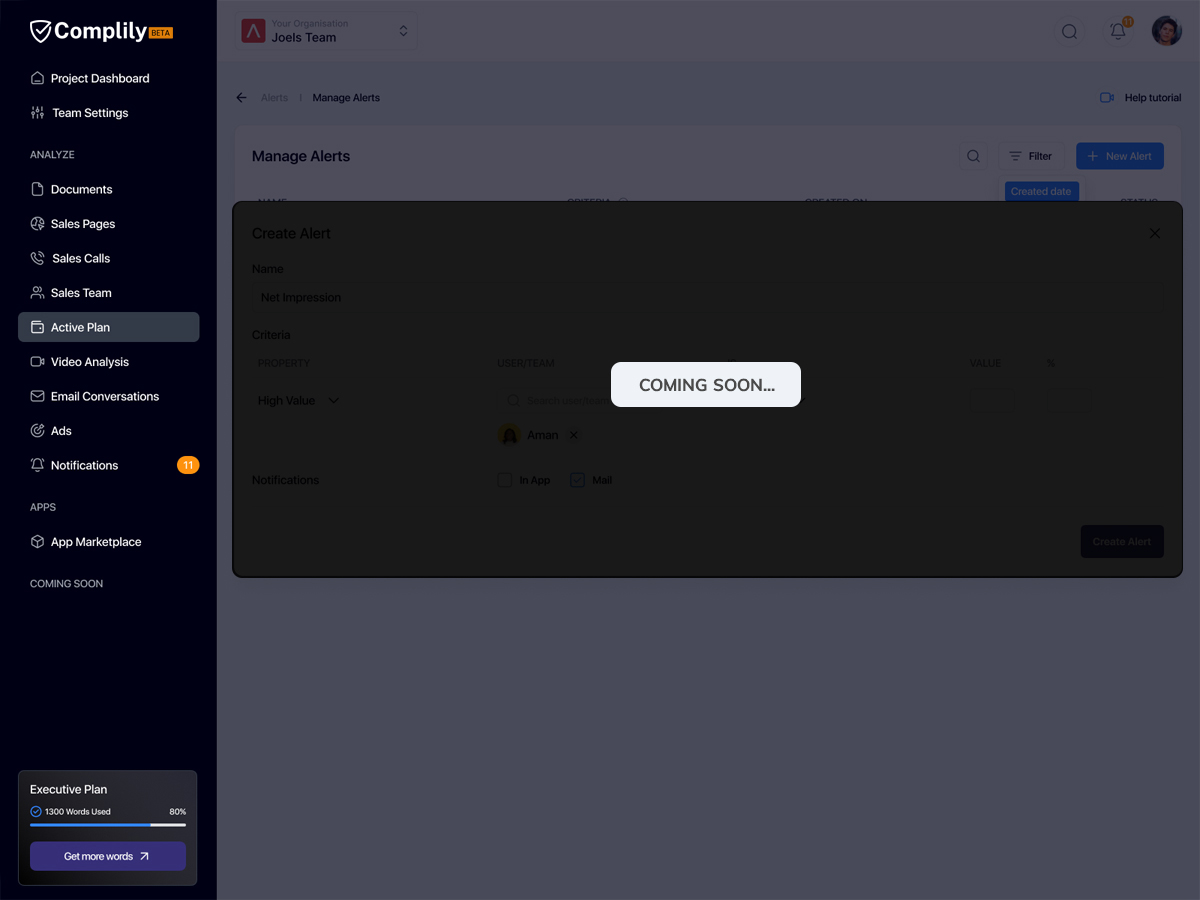The height and width of the screenshot is (900, 1200).
Task: Toggle the Mail notification checkbox
Action: pos(577,480)
